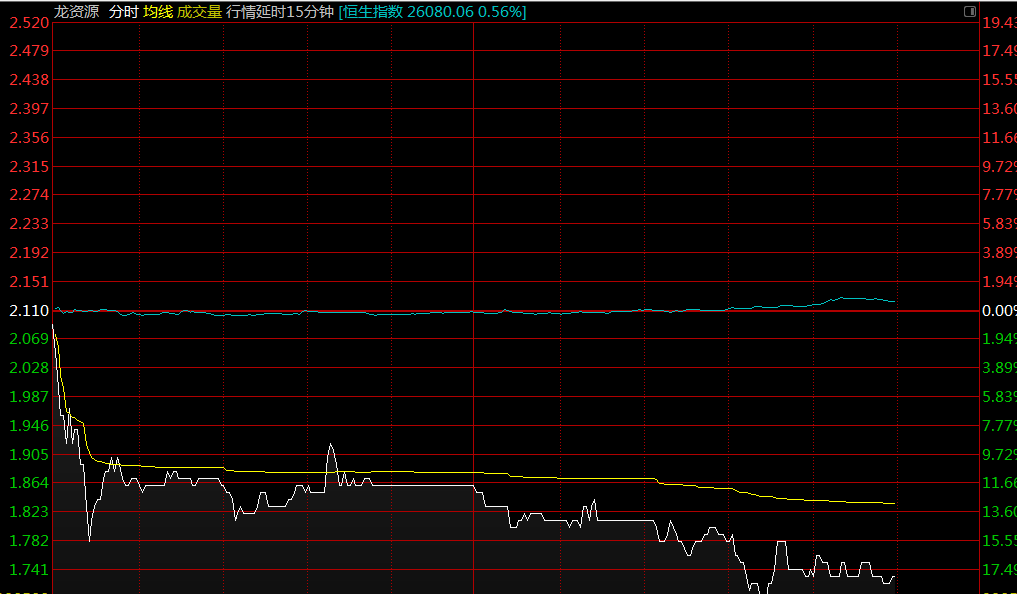Click the panel maximize icon at top right
This screenshot has height=594, width=1017.
pos(969,11)
